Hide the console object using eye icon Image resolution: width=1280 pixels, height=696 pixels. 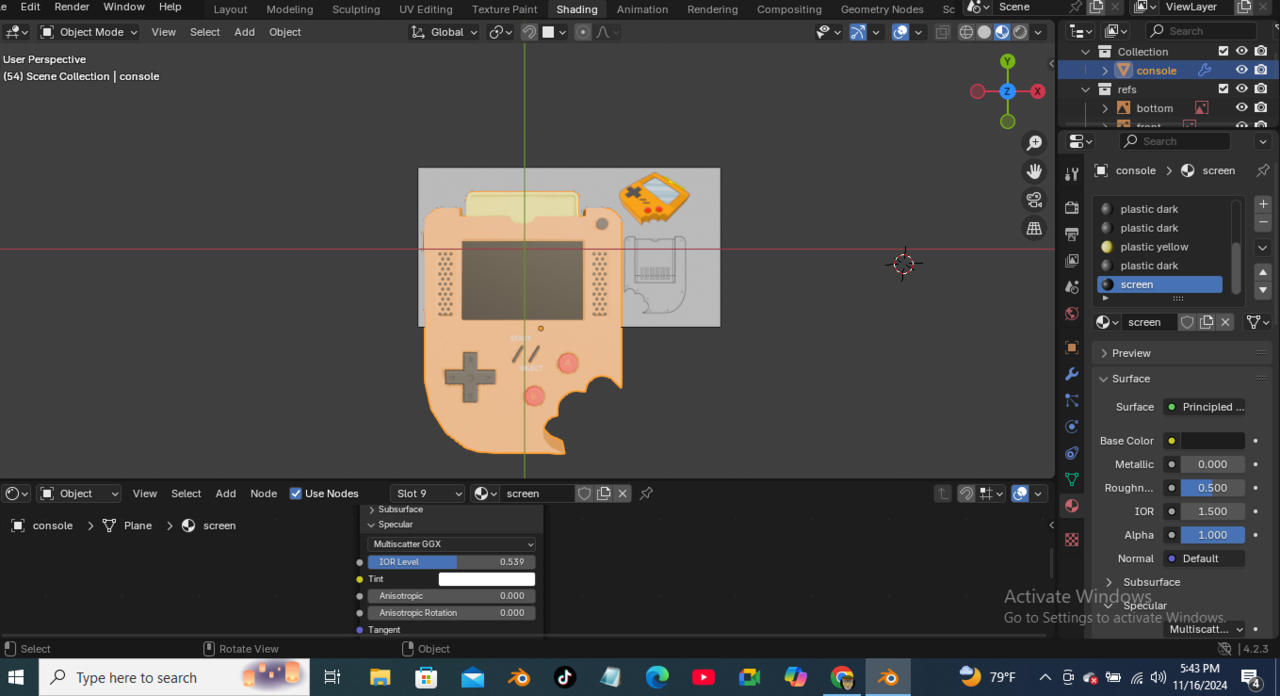pos(1241,70)
